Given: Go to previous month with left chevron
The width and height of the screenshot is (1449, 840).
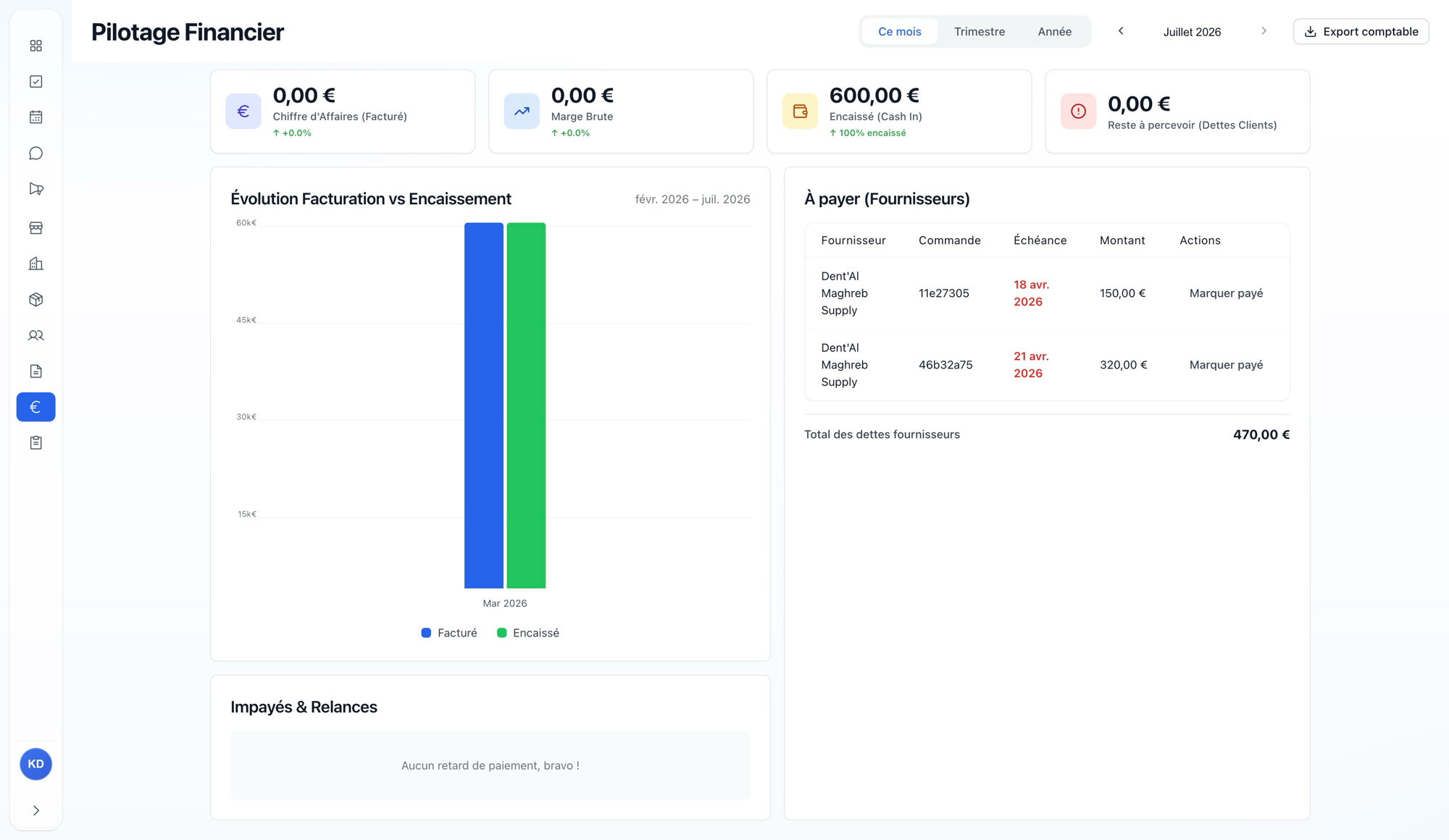Looking at the screenshot, I should coord(1121,31).
